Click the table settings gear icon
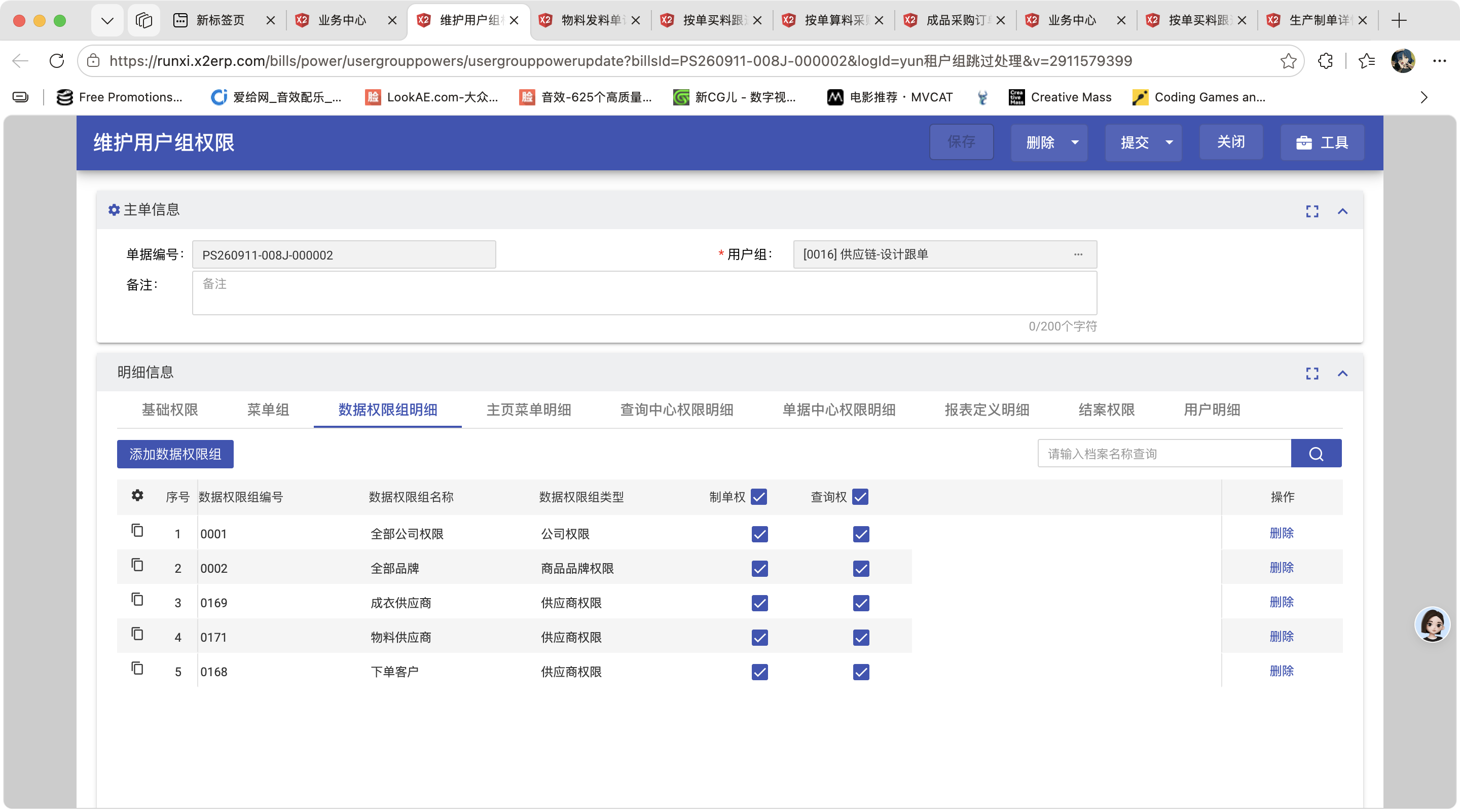Screen dimensions: 1460x812 (x=137, y=496)
